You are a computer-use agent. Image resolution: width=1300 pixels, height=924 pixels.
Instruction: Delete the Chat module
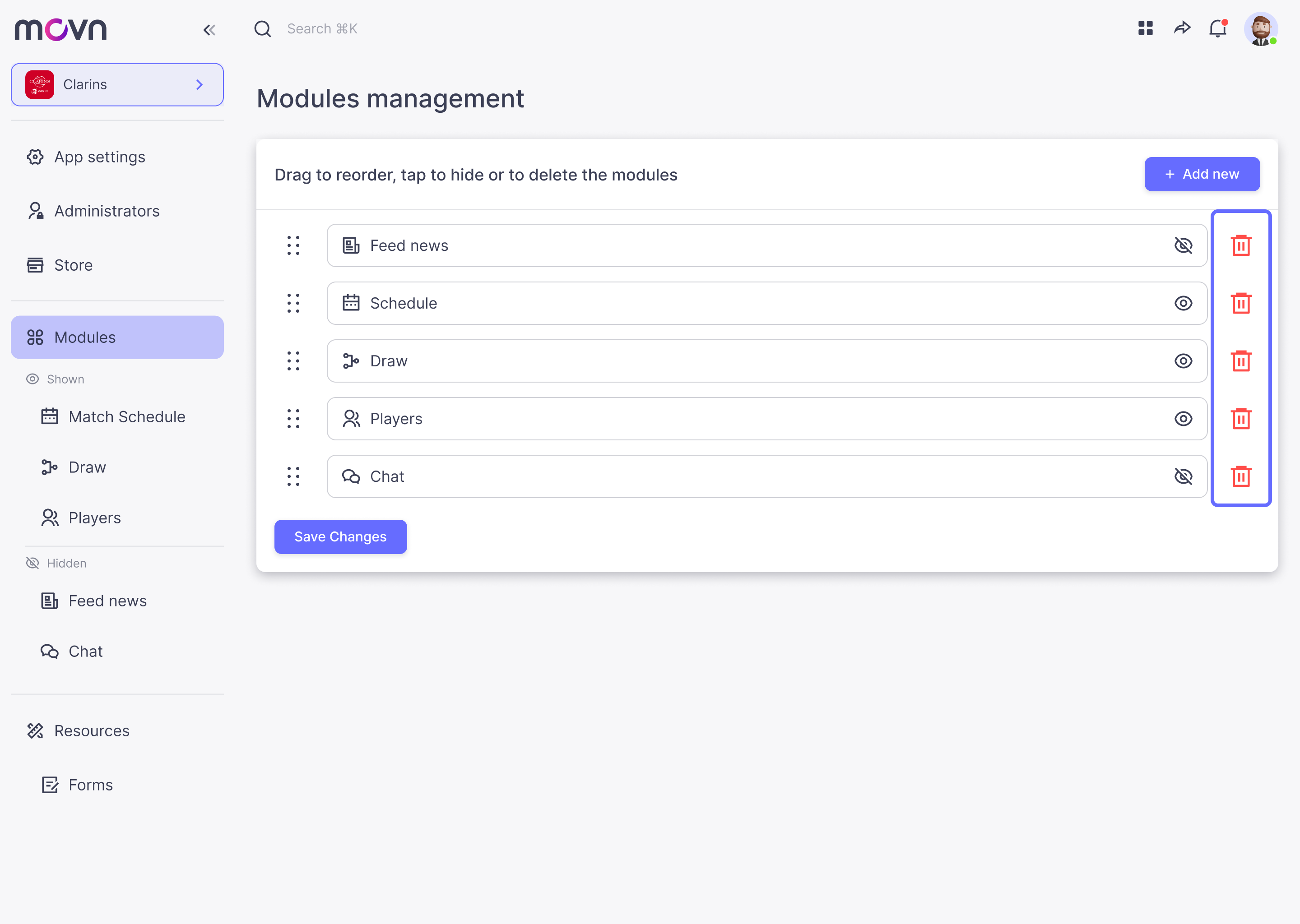[x=1241, y=476]
